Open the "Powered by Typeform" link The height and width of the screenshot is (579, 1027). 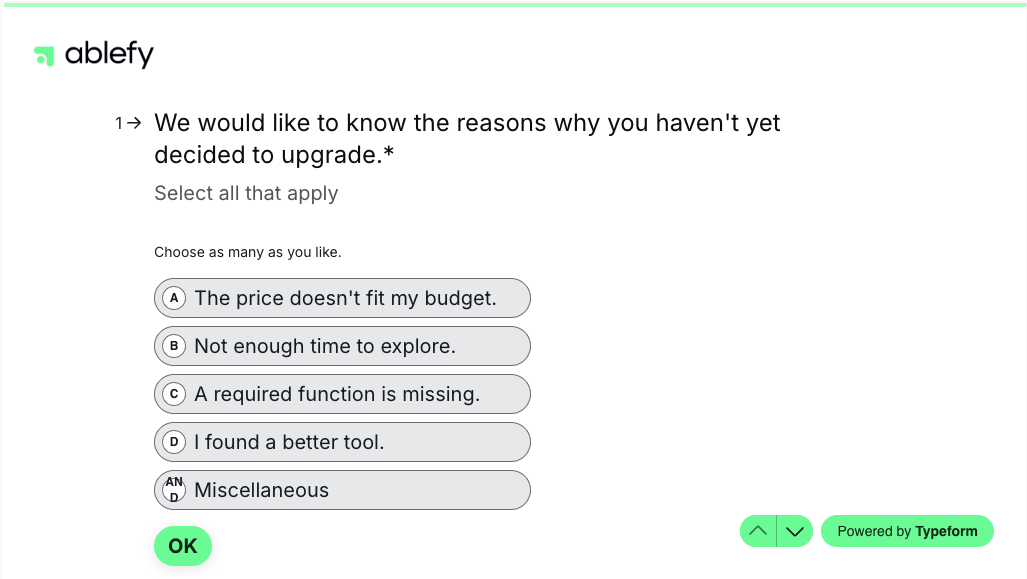coord(907,531)
